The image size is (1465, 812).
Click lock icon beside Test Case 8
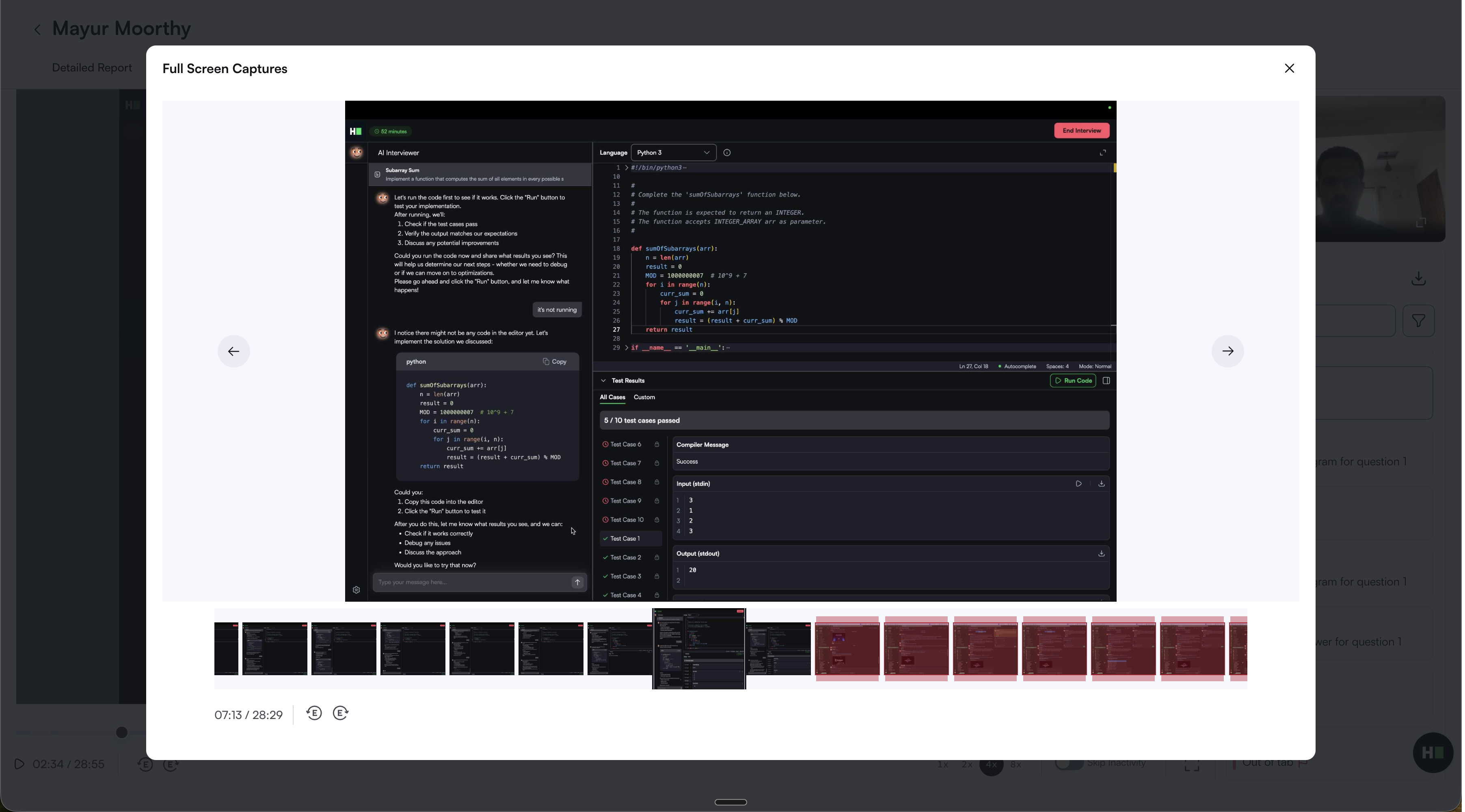657,483
